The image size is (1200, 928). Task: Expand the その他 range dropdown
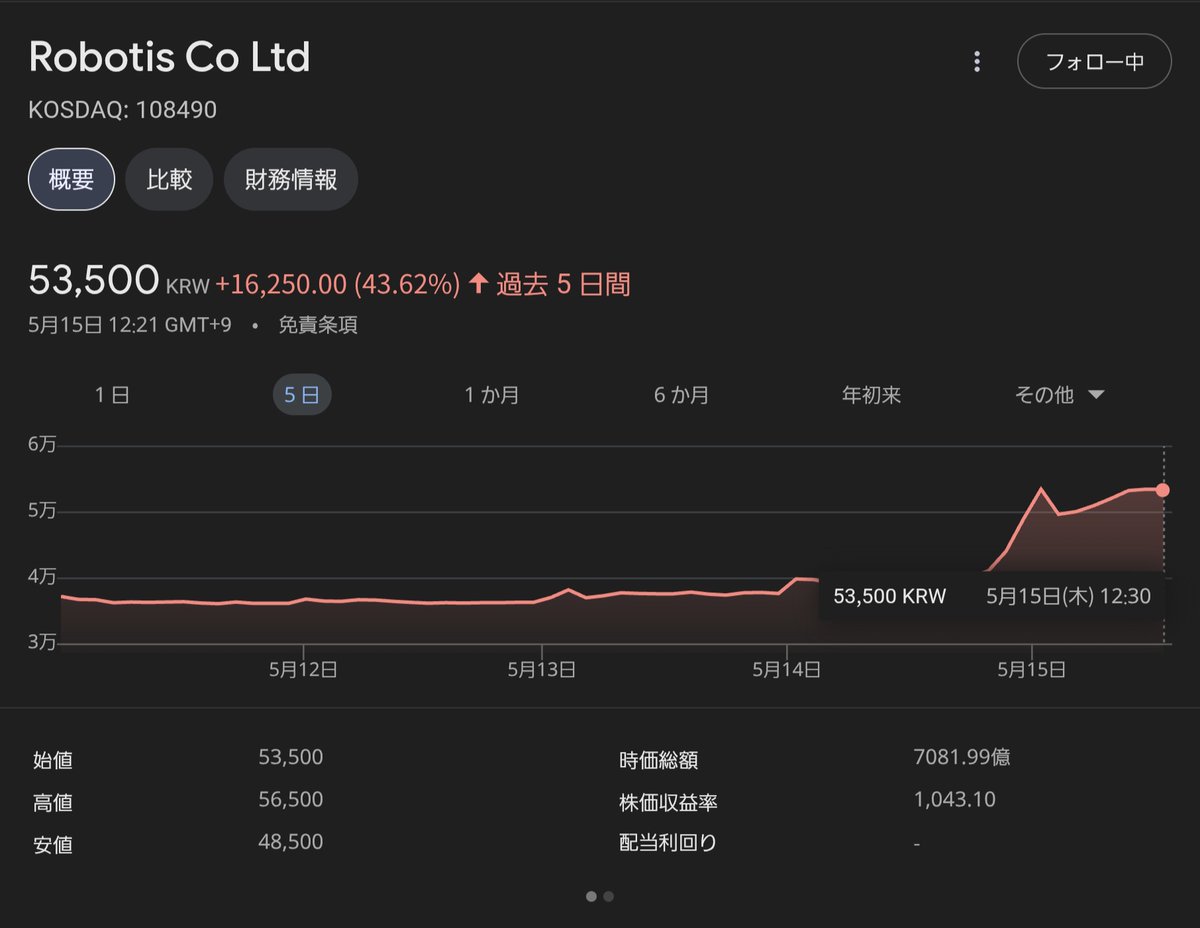[1060, 395]
